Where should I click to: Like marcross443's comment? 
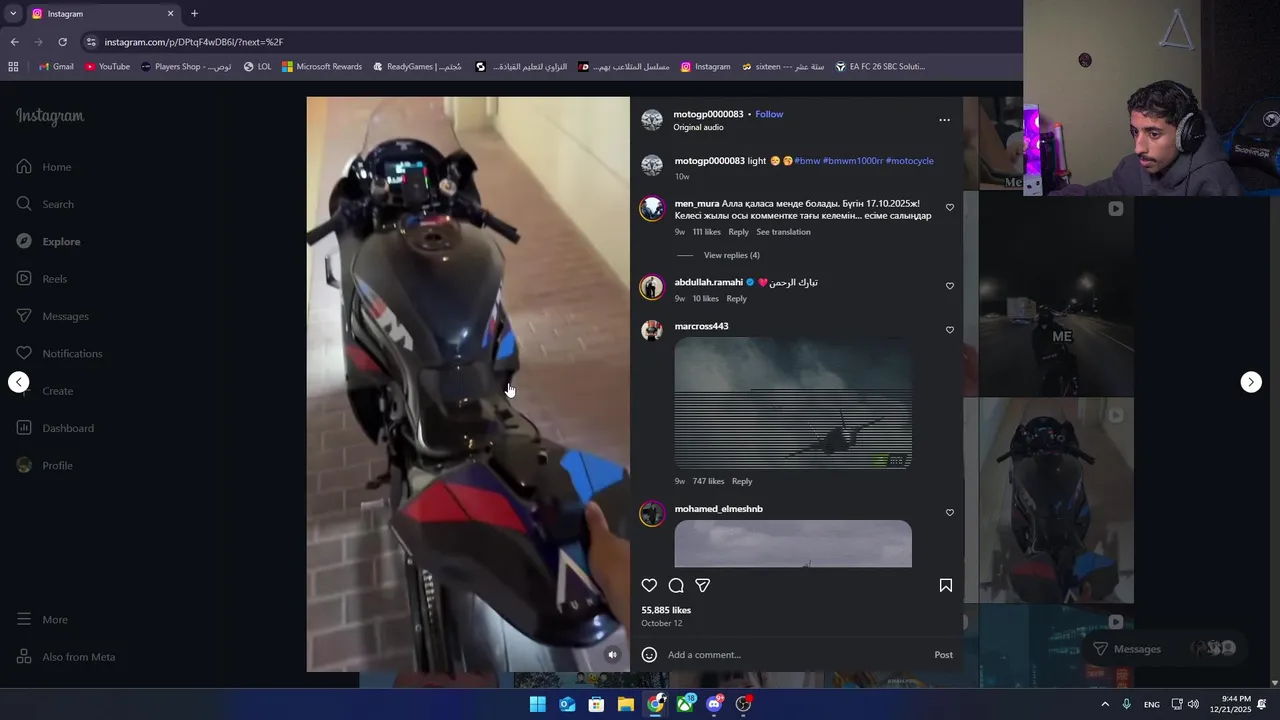tap(950, 330)
